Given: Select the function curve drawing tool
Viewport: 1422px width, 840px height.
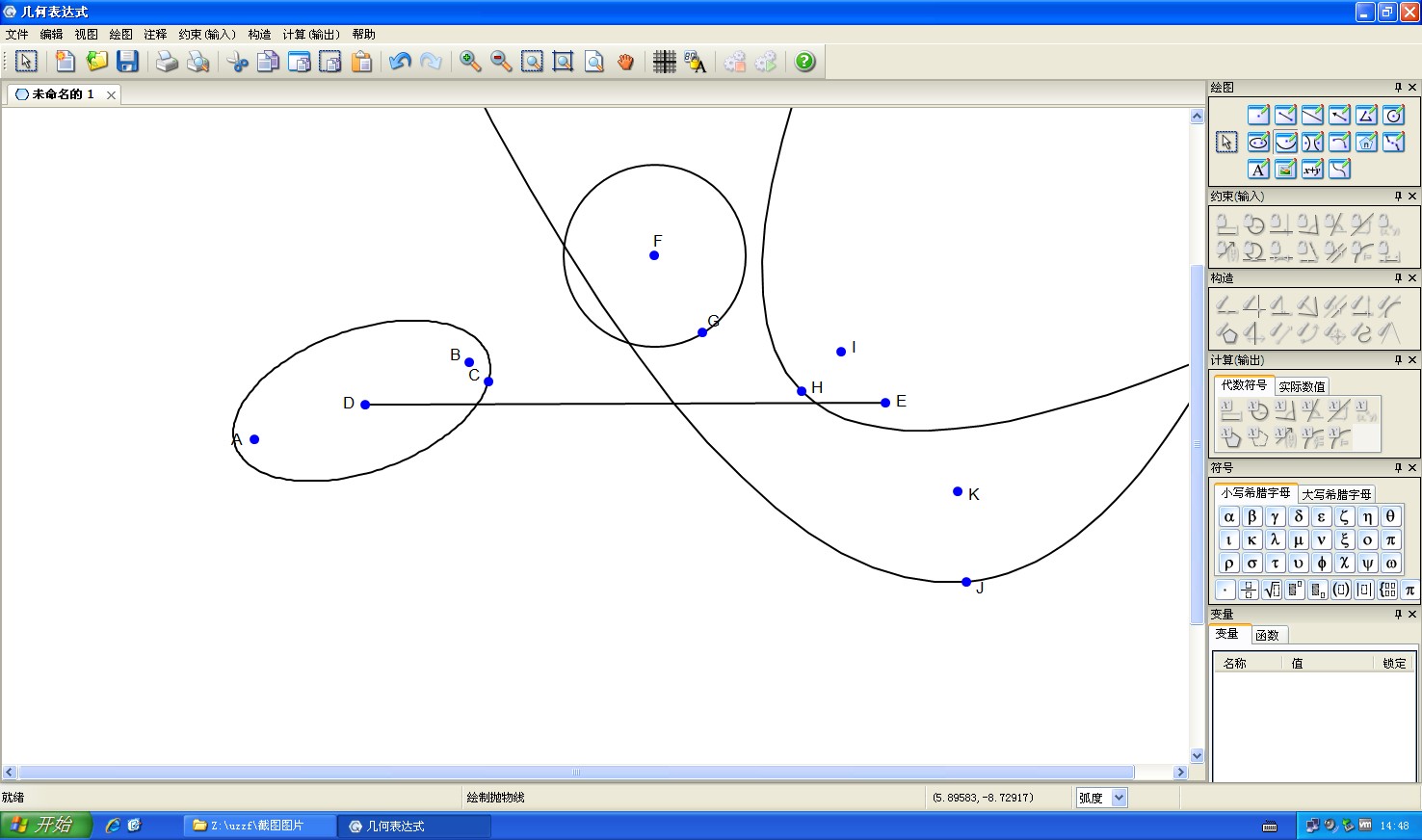Looking at the screenshot, I should point(1339,170).
